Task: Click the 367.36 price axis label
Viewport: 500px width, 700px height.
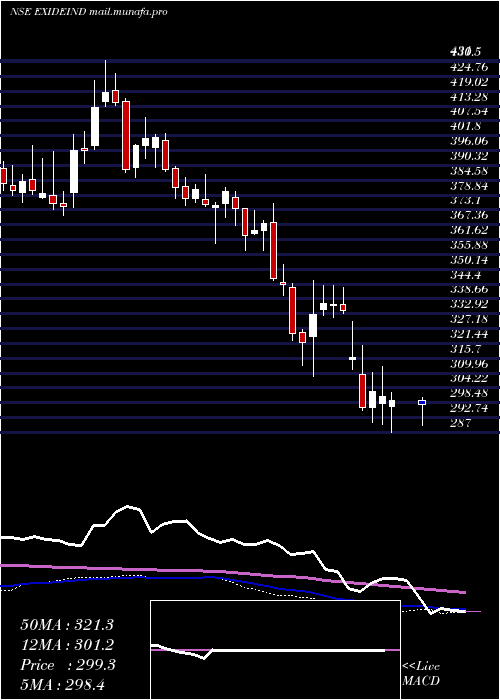Action: pos(468,215)
